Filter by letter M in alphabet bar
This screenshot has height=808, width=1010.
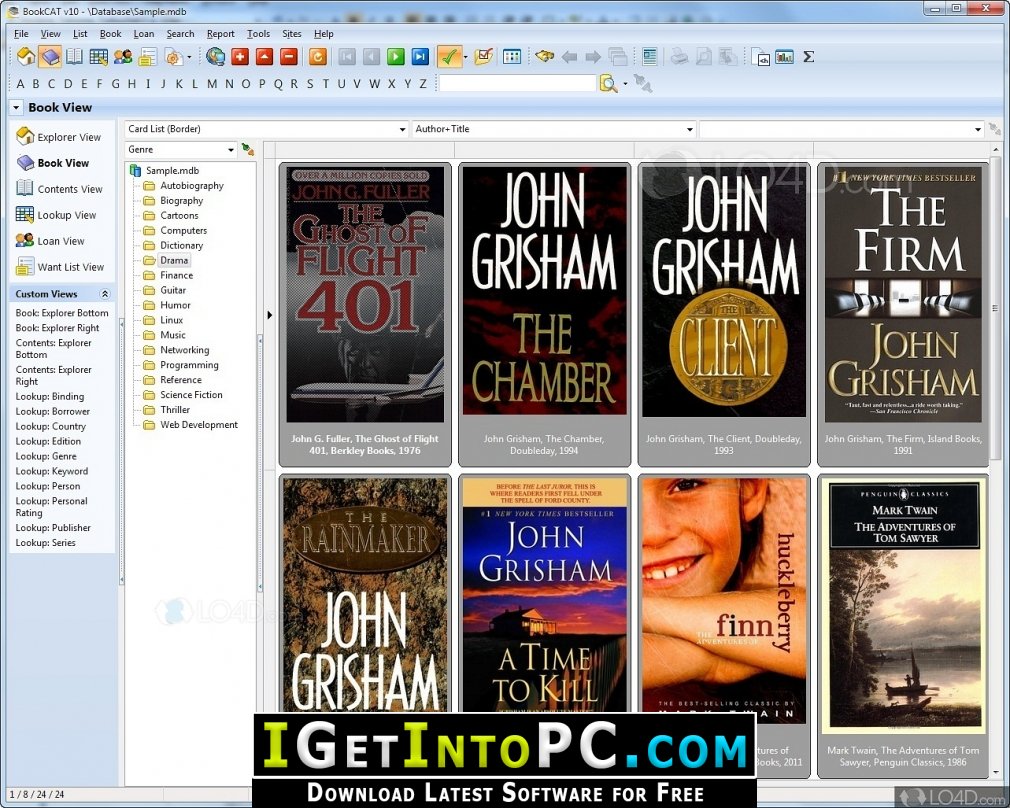(x=212, y=84)
